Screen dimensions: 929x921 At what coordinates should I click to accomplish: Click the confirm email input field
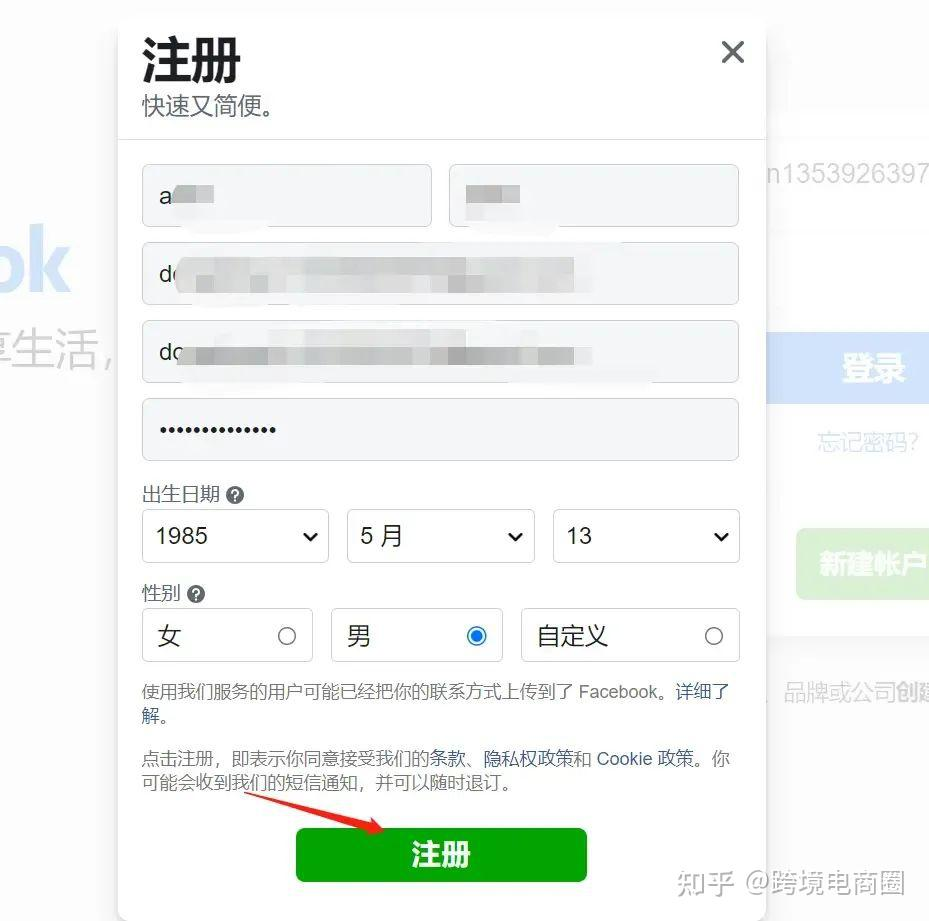(440, 351)
